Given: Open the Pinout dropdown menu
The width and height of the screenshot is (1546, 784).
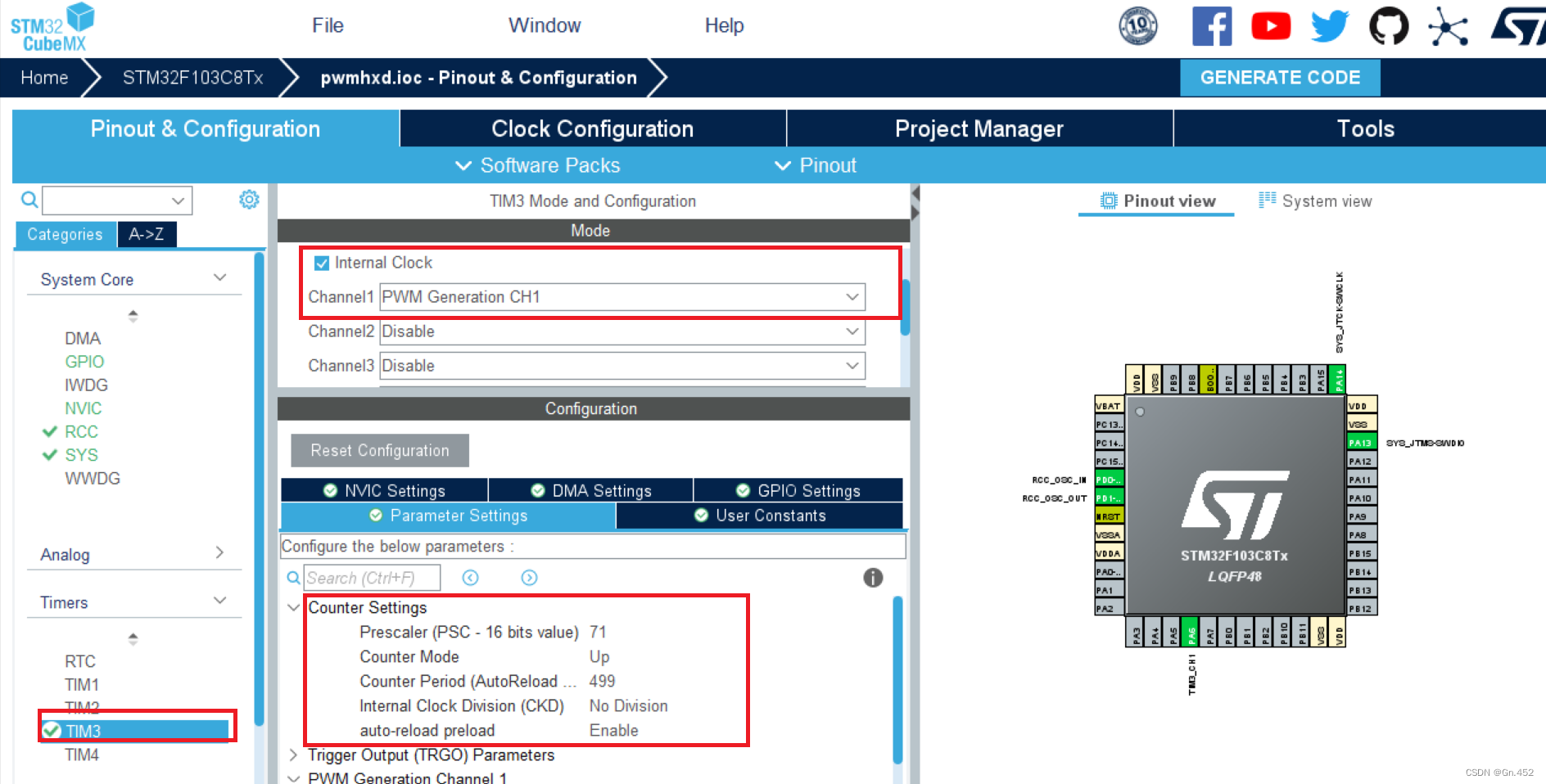Looking at the screenshot, I should (816, 165).
